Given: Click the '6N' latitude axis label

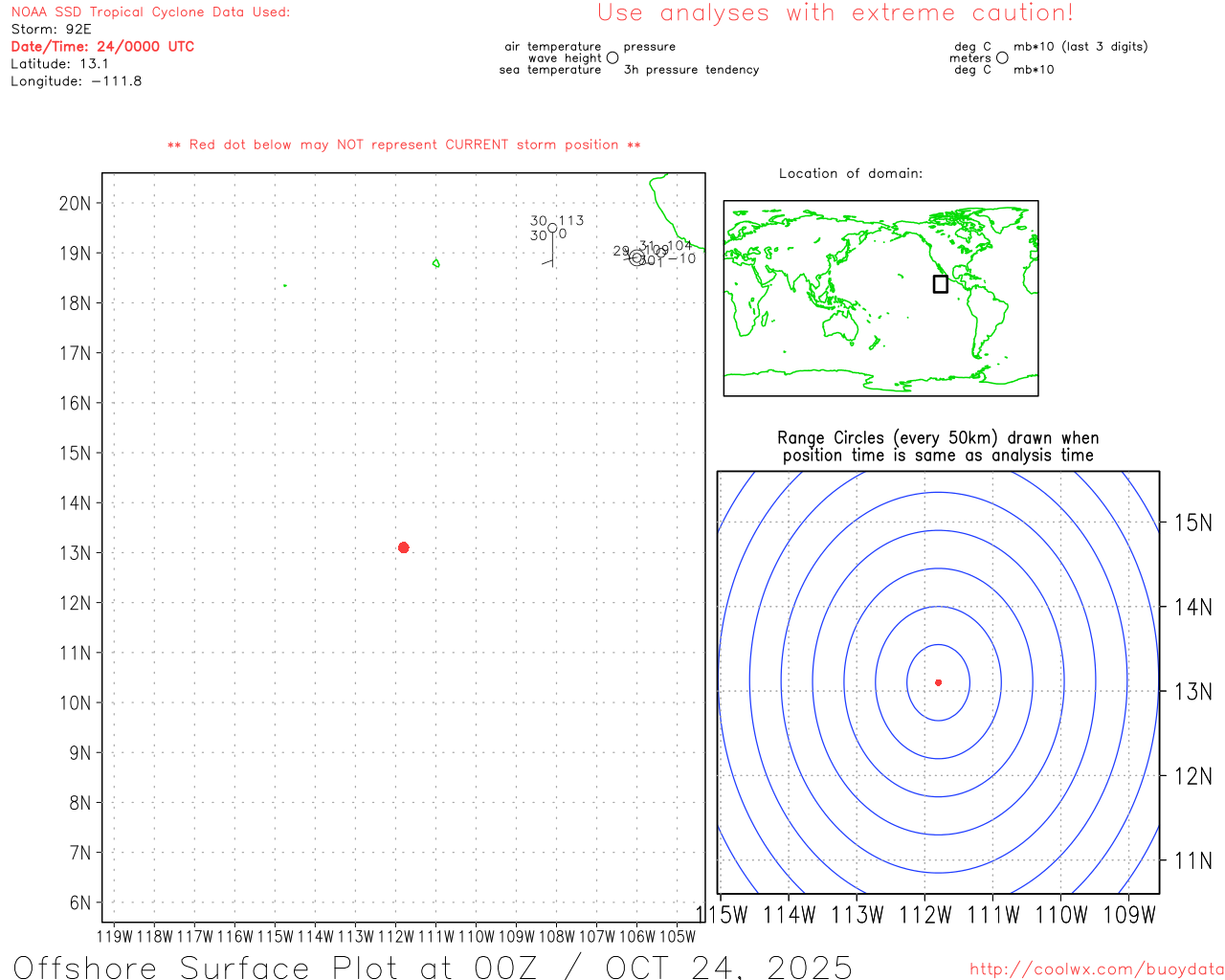Looking at the screenshot, I should pyautogui.click(x=79, y=902).
